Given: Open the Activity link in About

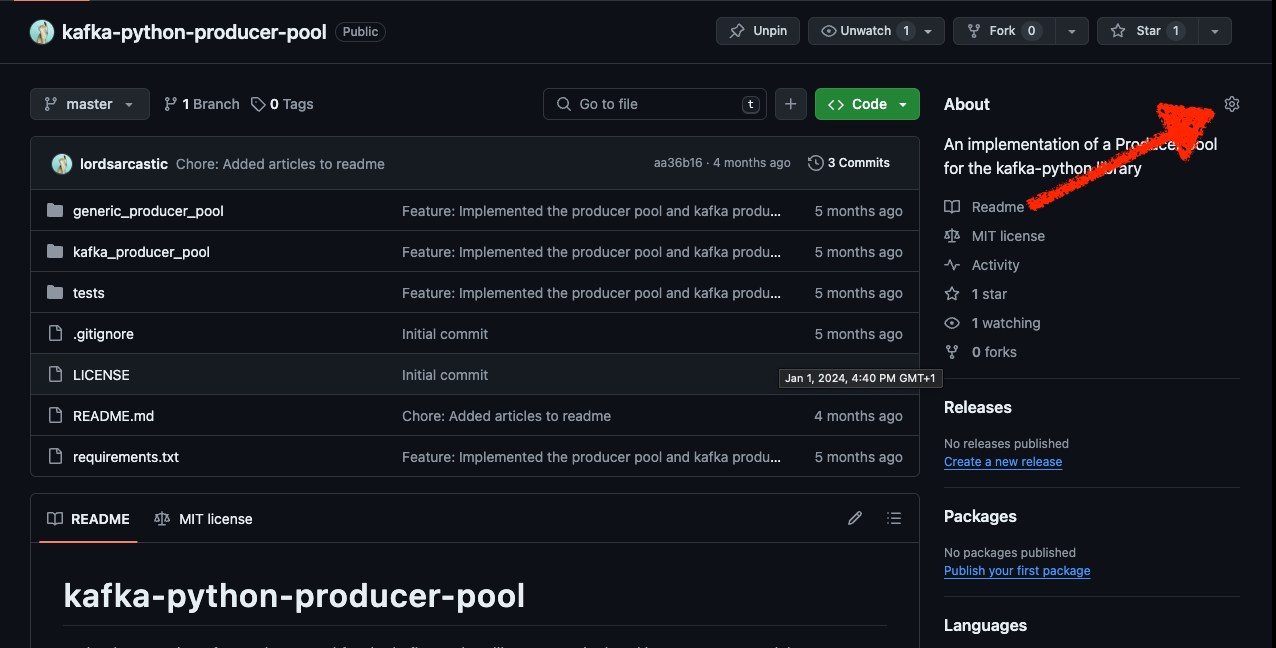Looking at the screenshot, I should tap(996, 265).
